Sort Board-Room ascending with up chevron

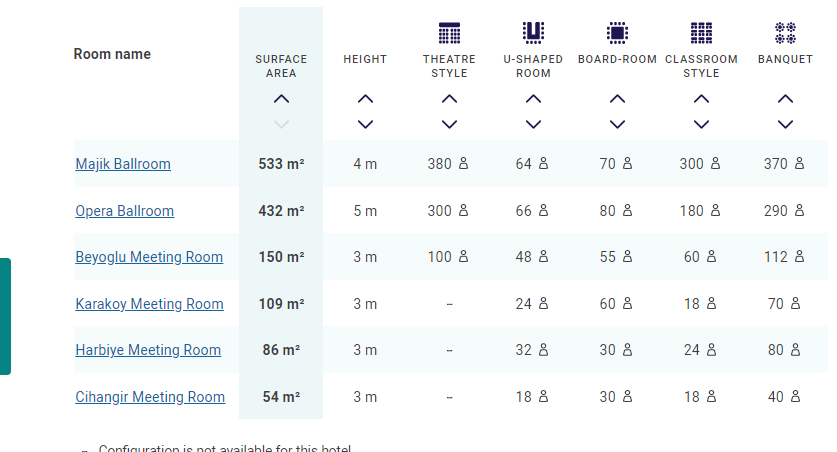click(617, 99)
